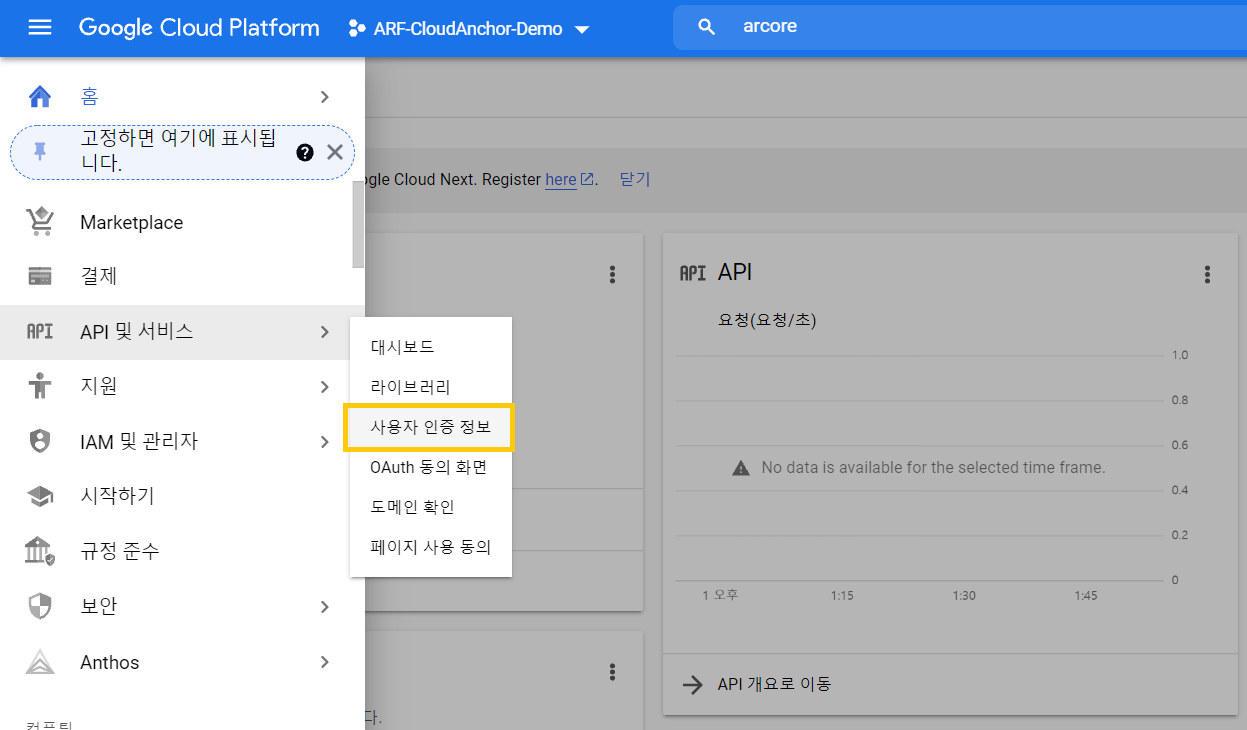Expand the 홈 submenu chevron
Image resolution: width=1247 pixels, height=730 pixels.
pyautogui.click(x=325, y=97)
